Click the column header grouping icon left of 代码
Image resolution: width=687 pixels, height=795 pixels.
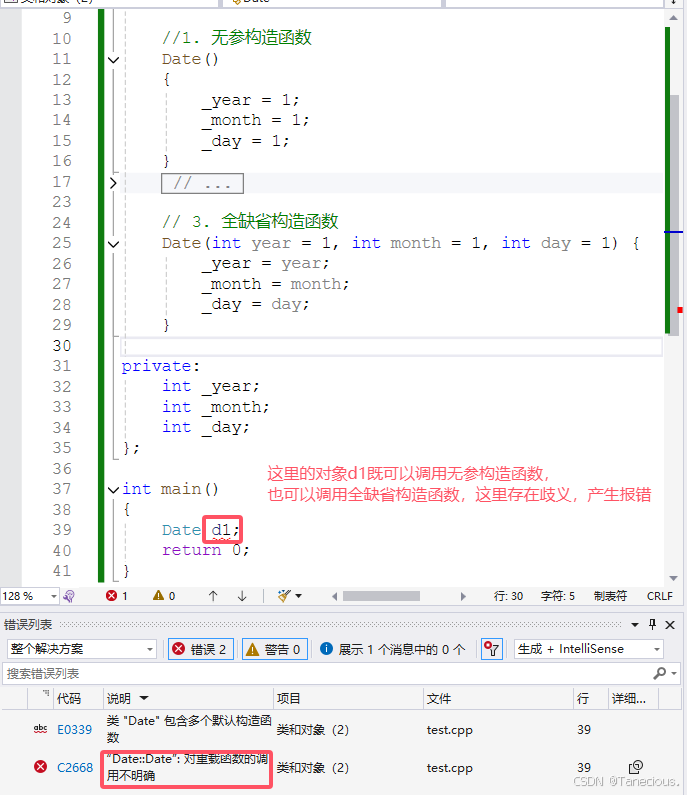point(46,693)
